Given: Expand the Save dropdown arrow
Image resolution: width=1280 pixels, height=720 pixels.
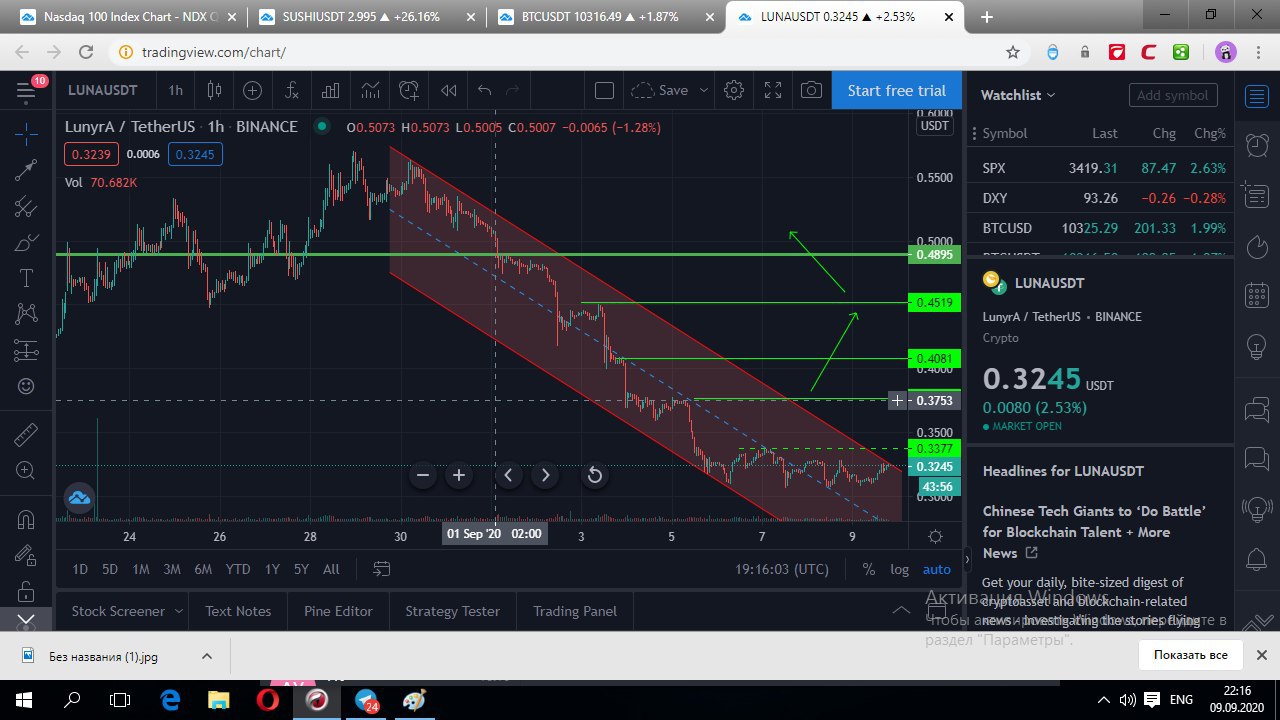Looking at the screenshot, I should point(704,90).
